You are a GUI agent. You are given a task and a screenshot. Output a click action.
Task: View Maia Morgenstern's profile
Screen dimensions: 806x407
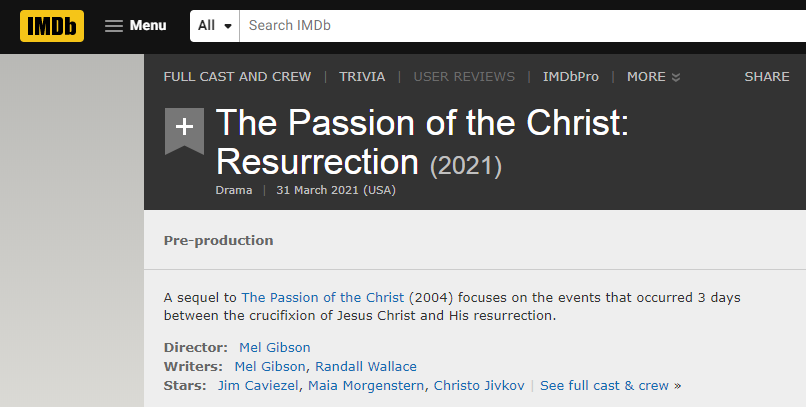[x=367, y=385]
